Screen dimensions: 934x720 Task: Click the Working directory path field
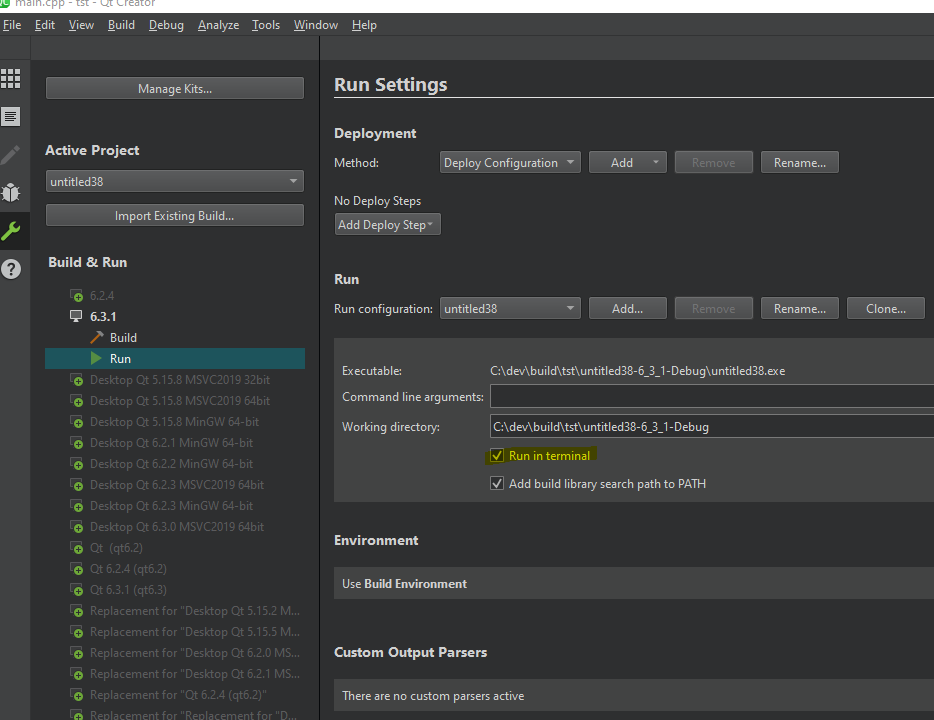click(712, 426)
